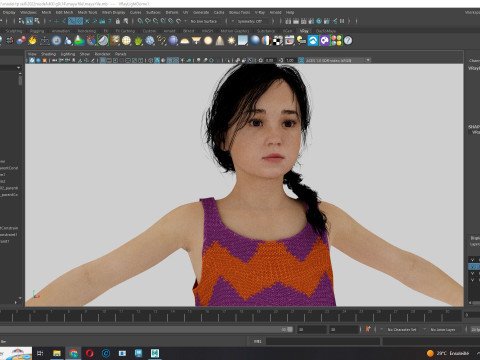Screen dimensions: 480x360
Task: Open the Arnold menu in menu bar
Action: (x=275, y=12)
